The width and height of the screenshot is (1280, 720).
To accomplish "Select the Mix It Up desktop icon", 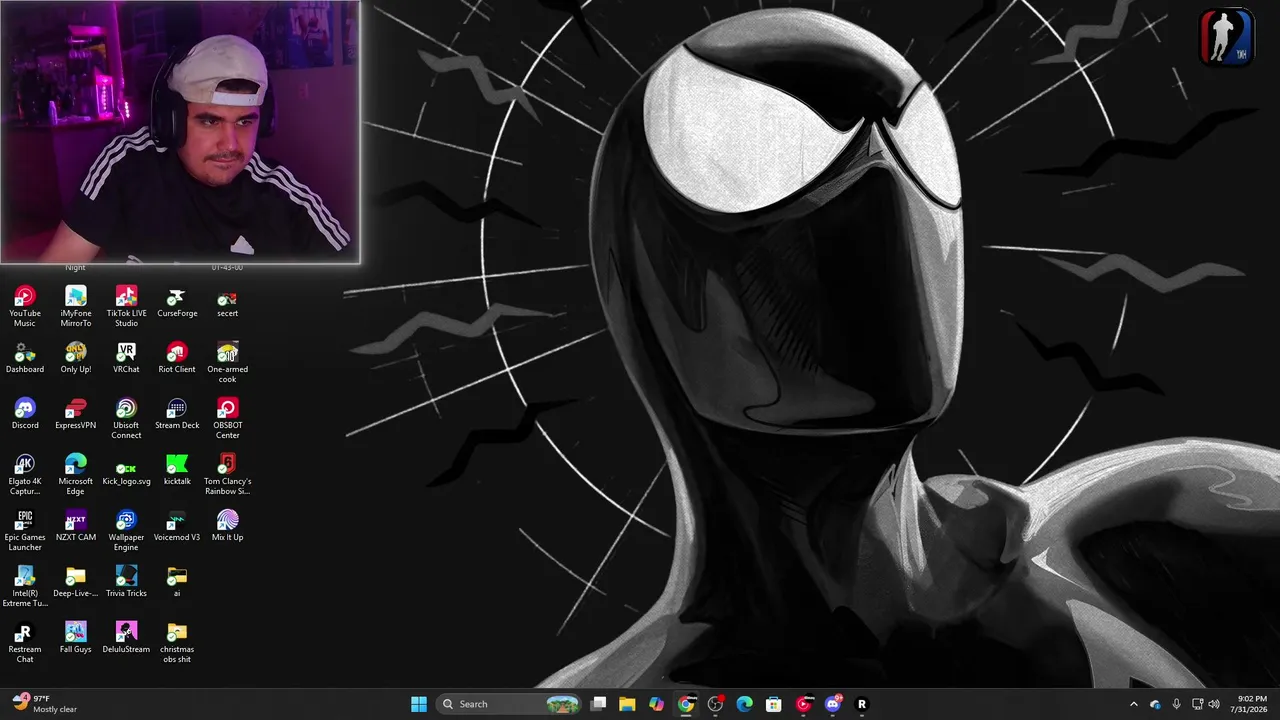I will [227, 526].
